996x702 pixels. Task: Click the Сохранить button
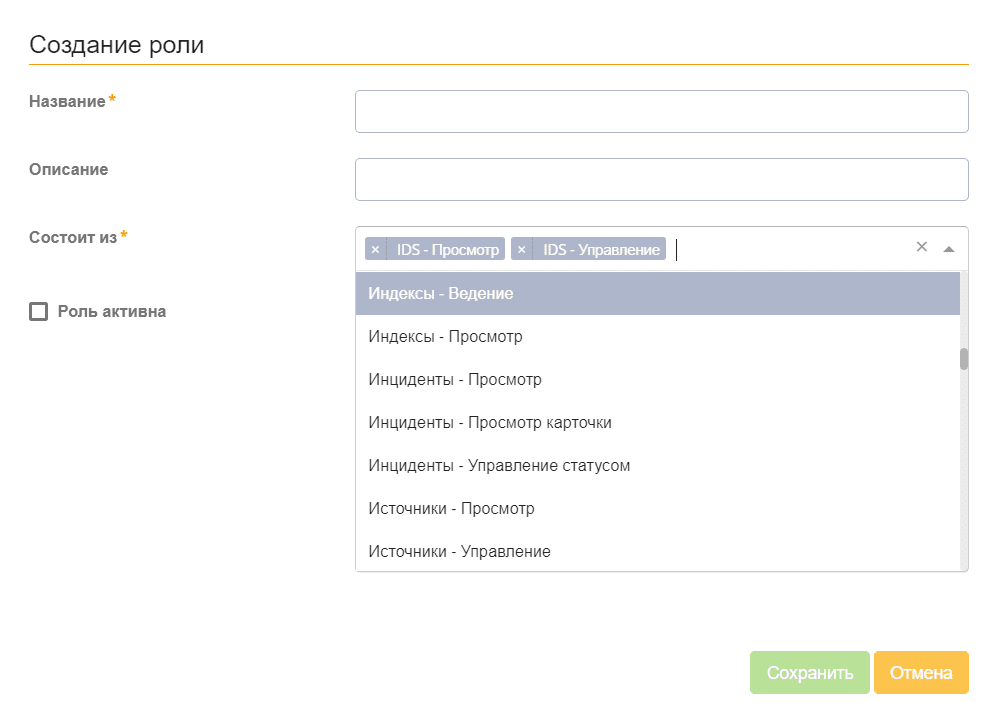[810, 673]
